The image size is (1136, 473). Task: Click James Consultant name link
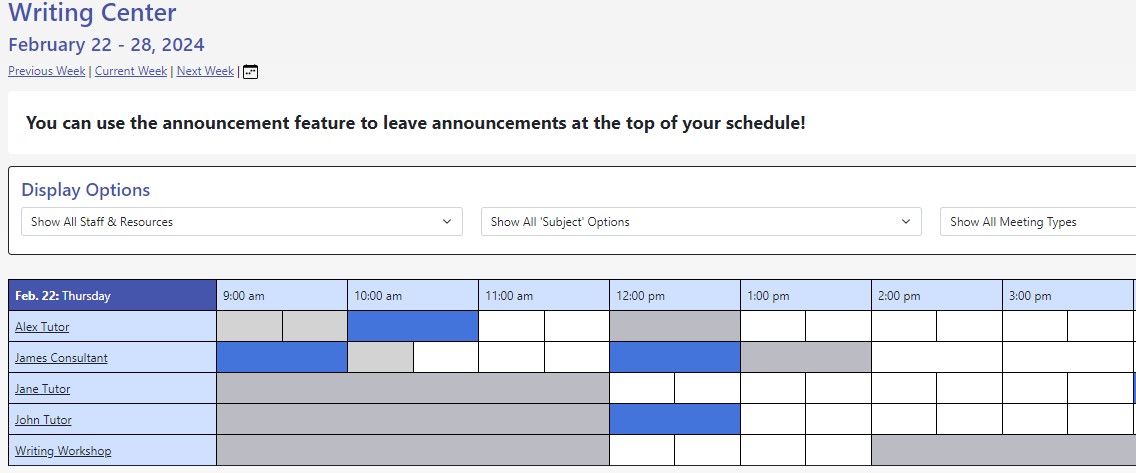pyautogui.click(x=61, y=358)
